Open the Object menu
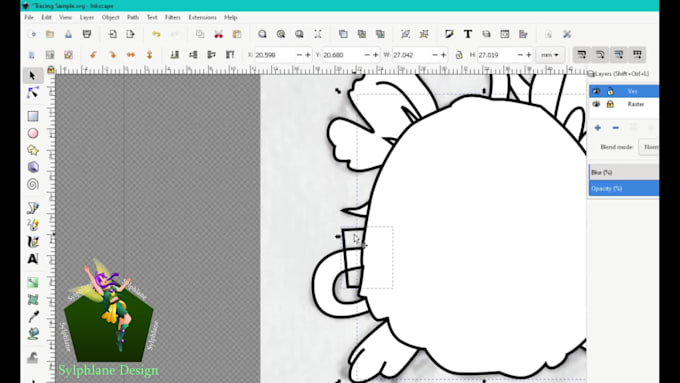Viewport: 680px width, 383px height. pyautogui.click(x=111, y=17)
